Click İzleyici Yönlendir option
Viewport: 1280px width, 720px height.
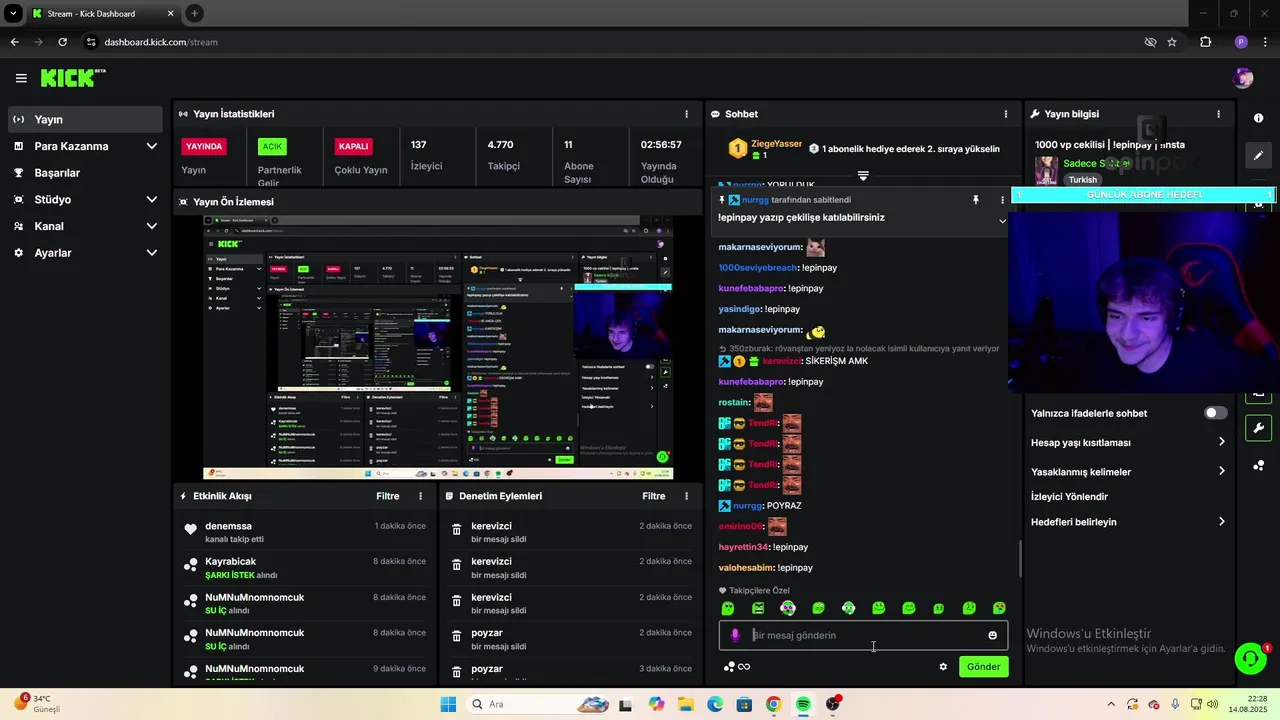1069,497
